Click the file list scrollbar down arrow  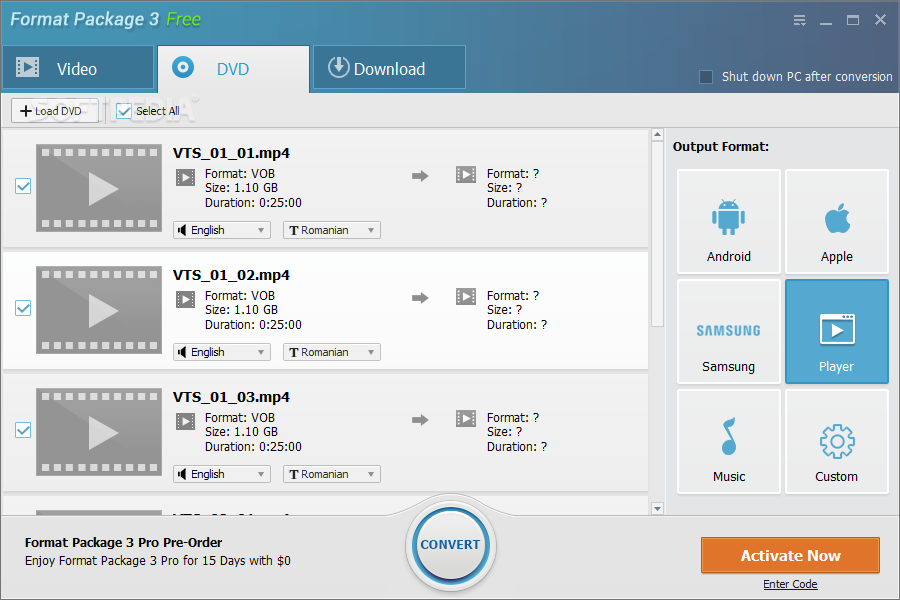(x=658, y=508)
